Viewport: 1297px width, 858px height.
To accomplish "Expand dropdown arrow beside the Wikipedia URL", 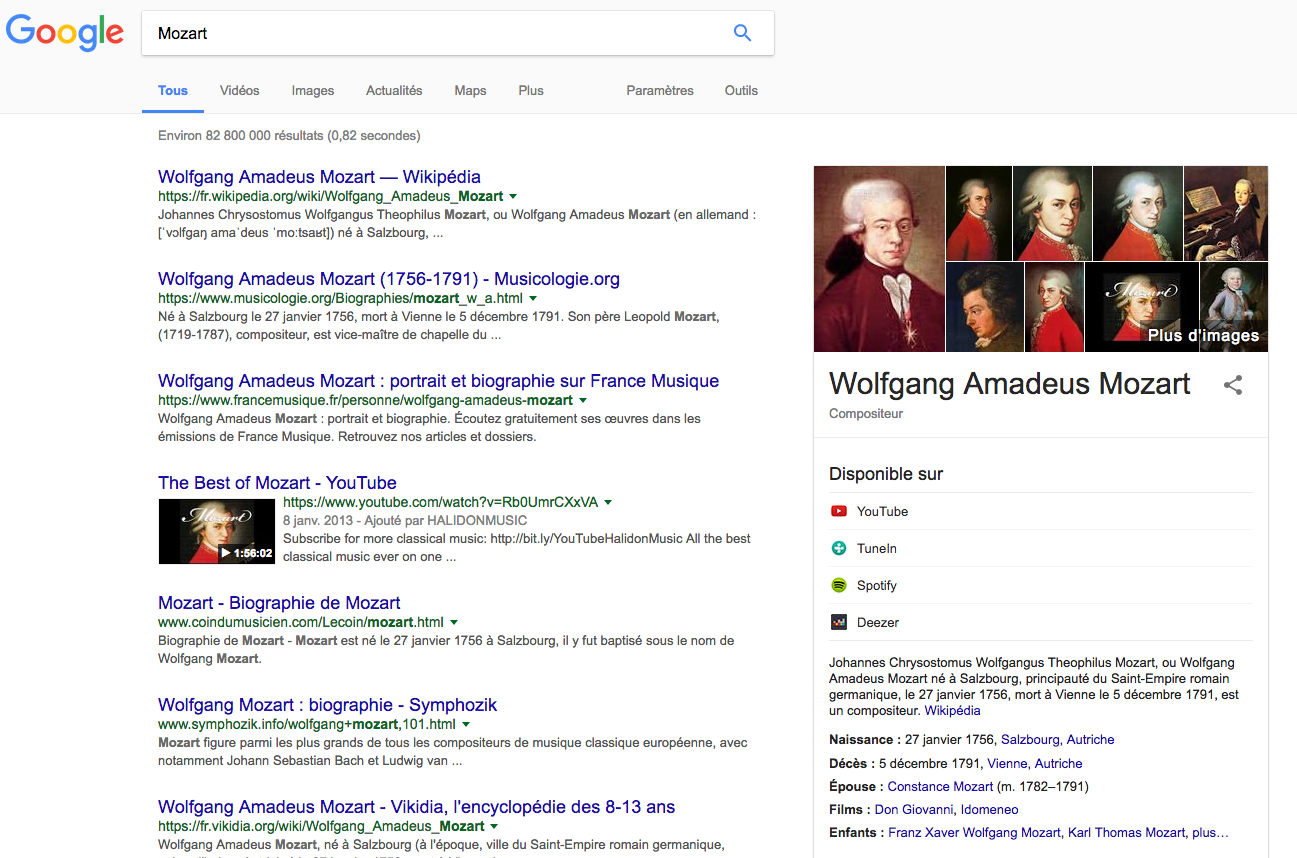I will [513, 197].
